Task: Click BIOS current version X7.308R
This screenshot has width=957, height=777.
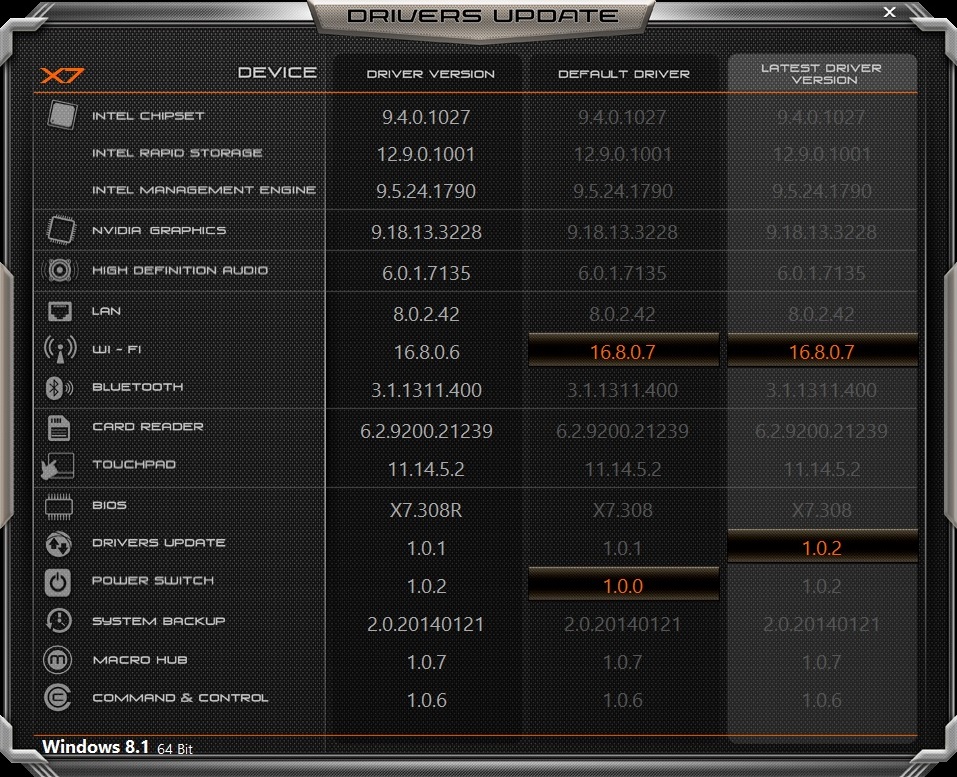Action: point(426,510)
